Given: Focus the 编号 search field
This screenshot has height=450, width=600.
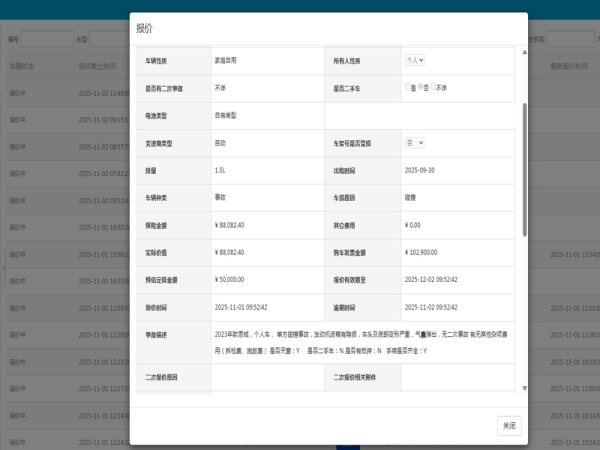Looking at the screenshot, I should pyautogui.click(x=45, y=38).
